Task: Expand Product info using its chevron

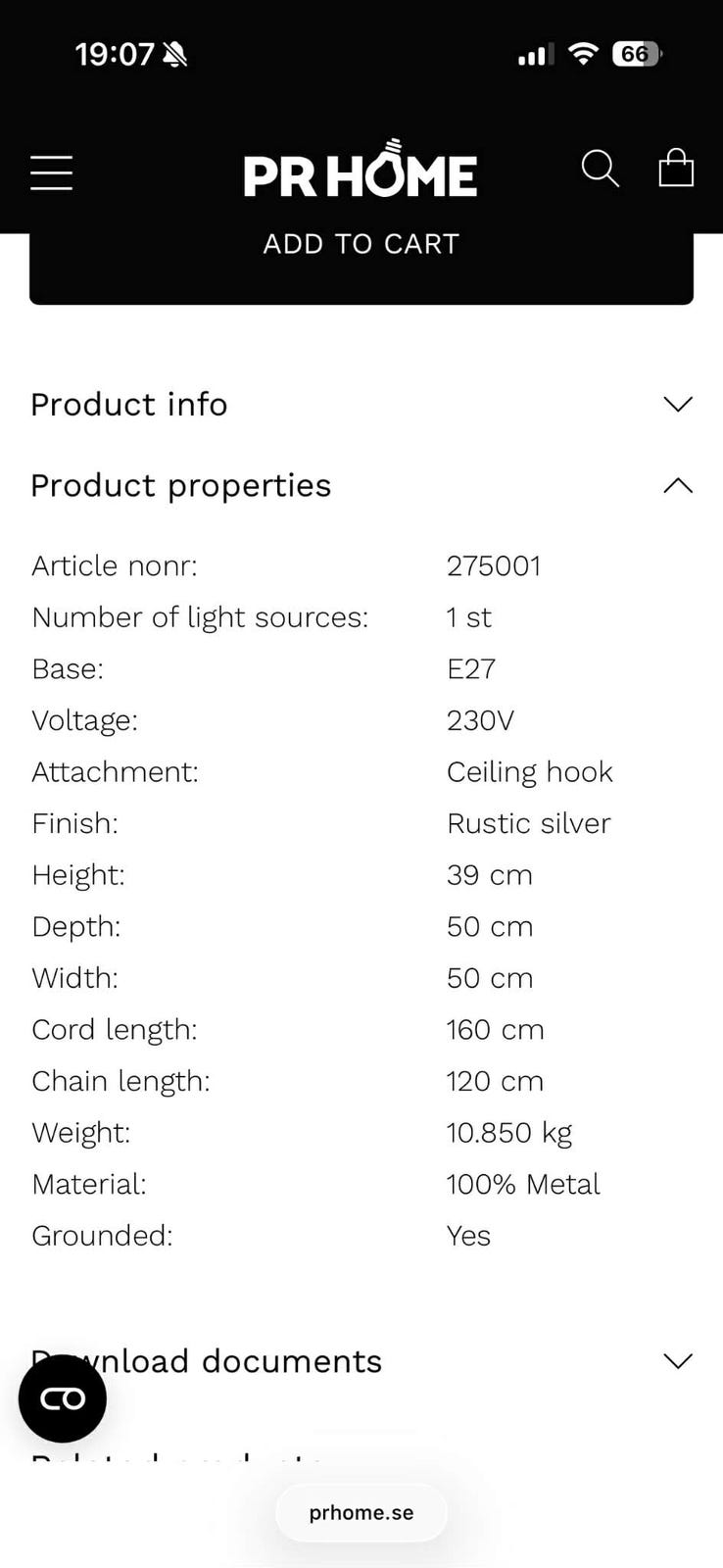Action: coord(678,404)
